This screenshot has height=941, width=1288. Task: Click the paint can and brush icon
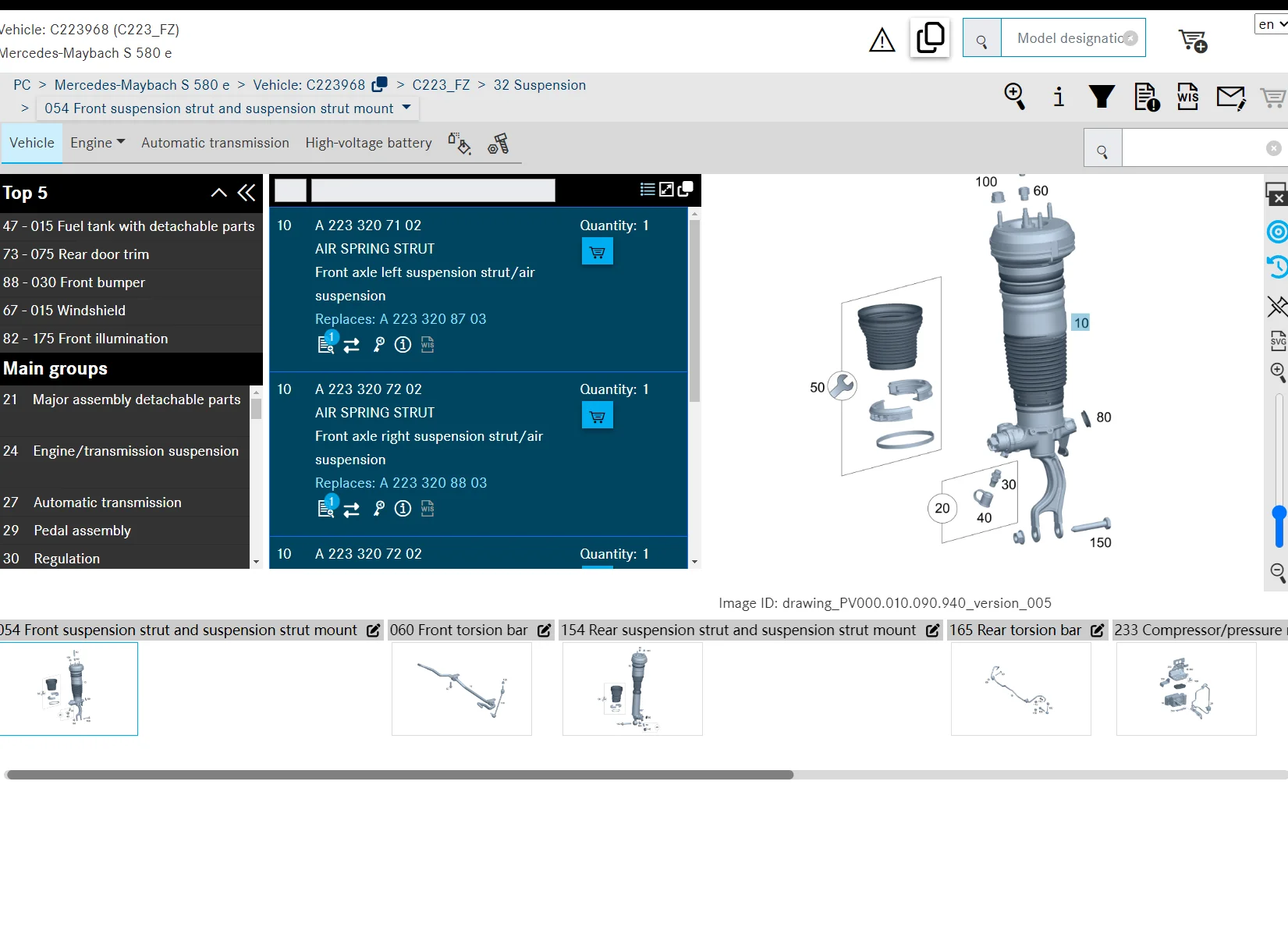pos(459,144)
